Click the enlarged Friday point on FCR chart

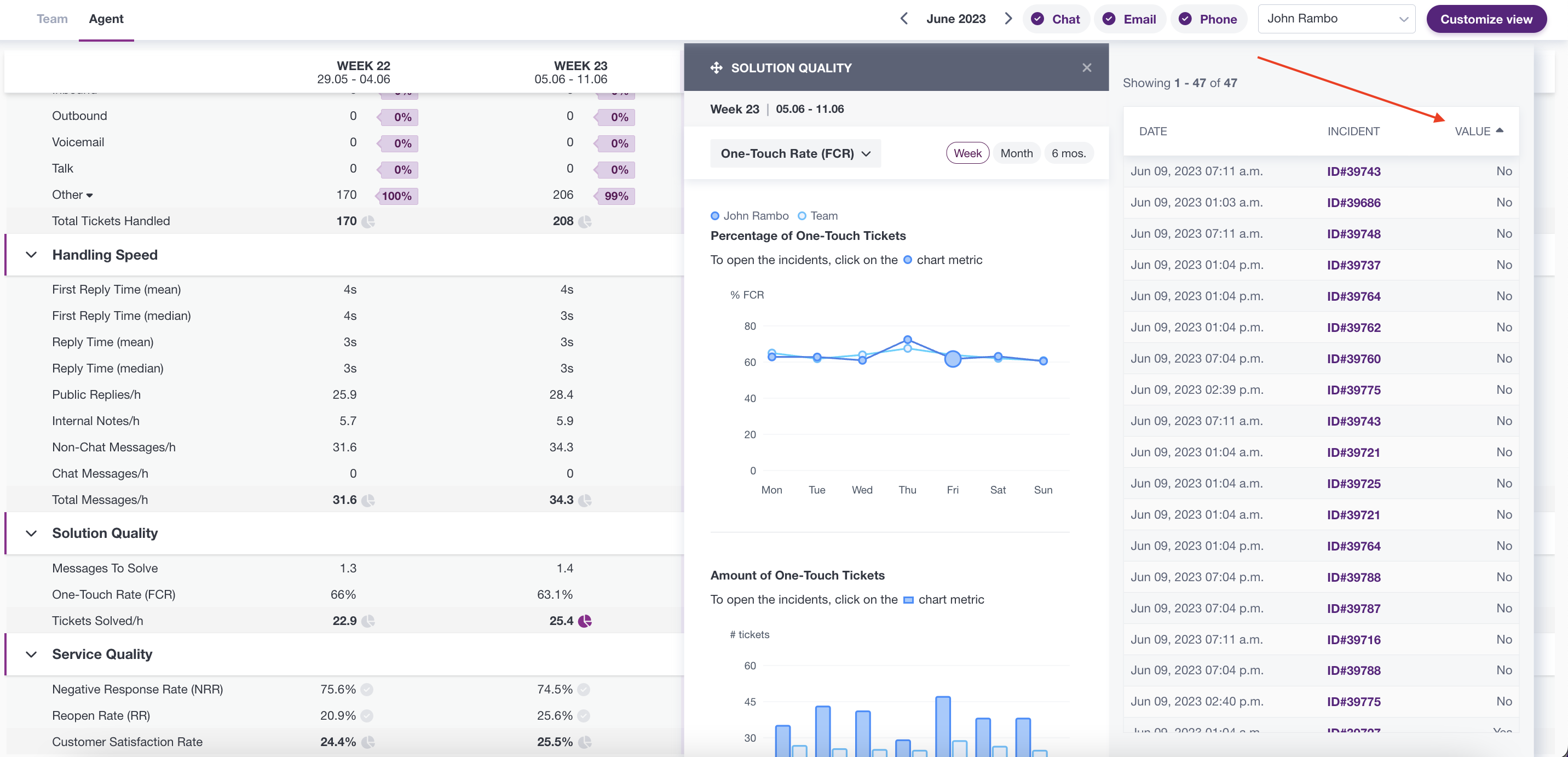point(953,359)
